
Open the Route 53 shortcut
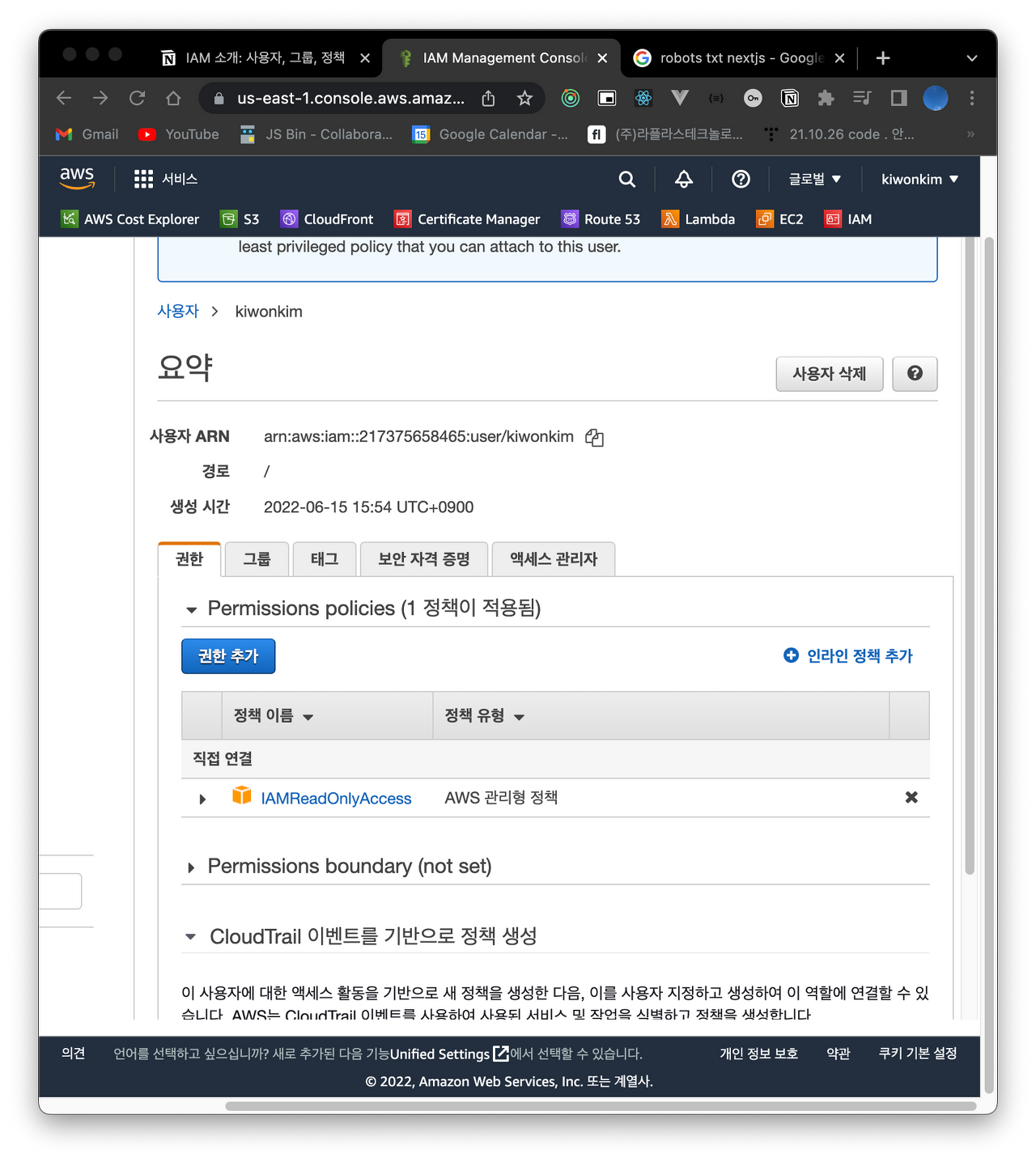[x=601, y=219]
